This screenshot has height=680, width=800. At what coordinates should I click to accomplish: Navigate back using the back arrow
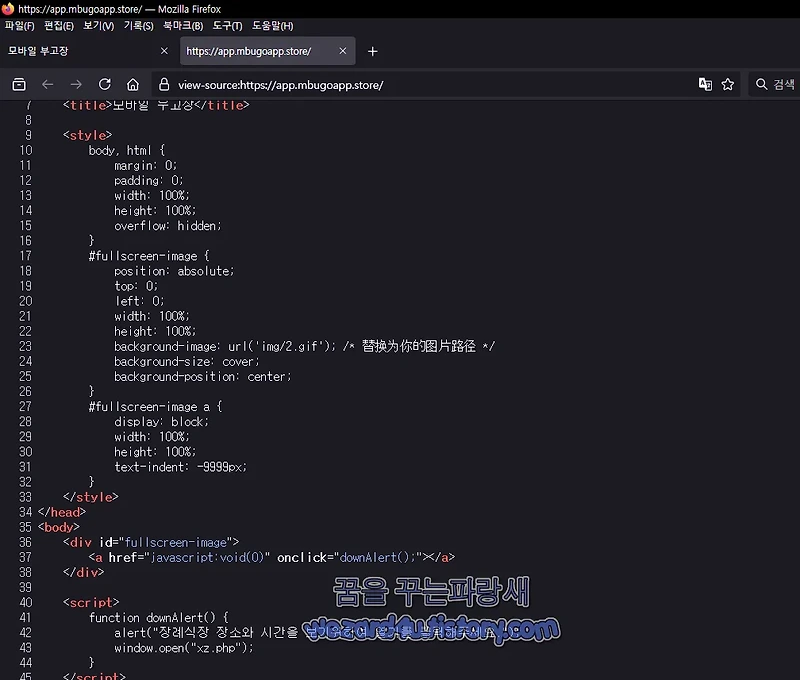(x=47, y=84)
